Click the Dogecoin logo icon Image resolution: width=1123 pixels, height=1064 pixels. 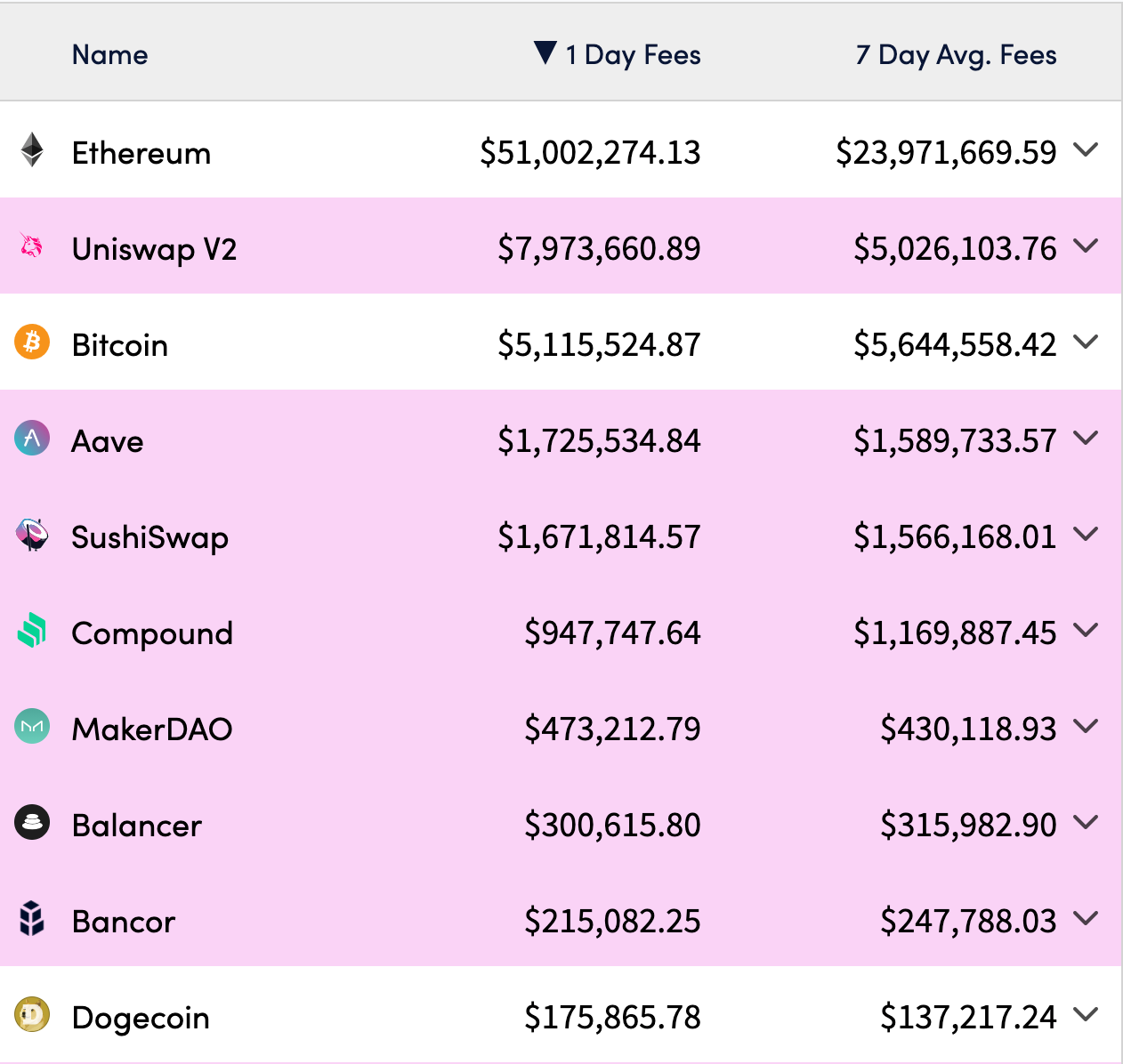[32, 1014]
